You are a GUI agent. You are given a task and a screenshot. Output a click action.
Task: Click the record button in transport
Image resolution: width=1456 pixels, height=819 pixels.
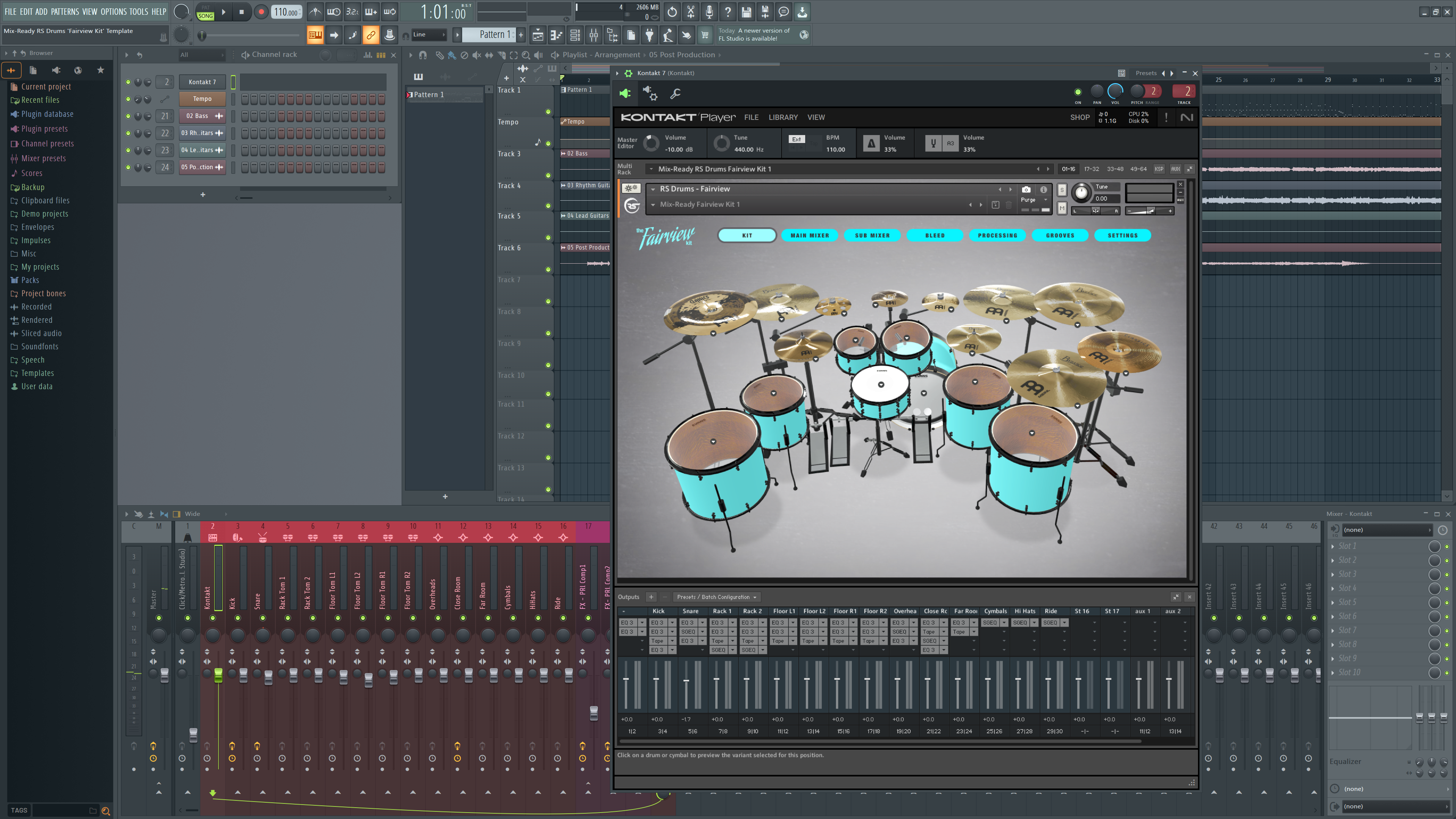tap(261, 11)
